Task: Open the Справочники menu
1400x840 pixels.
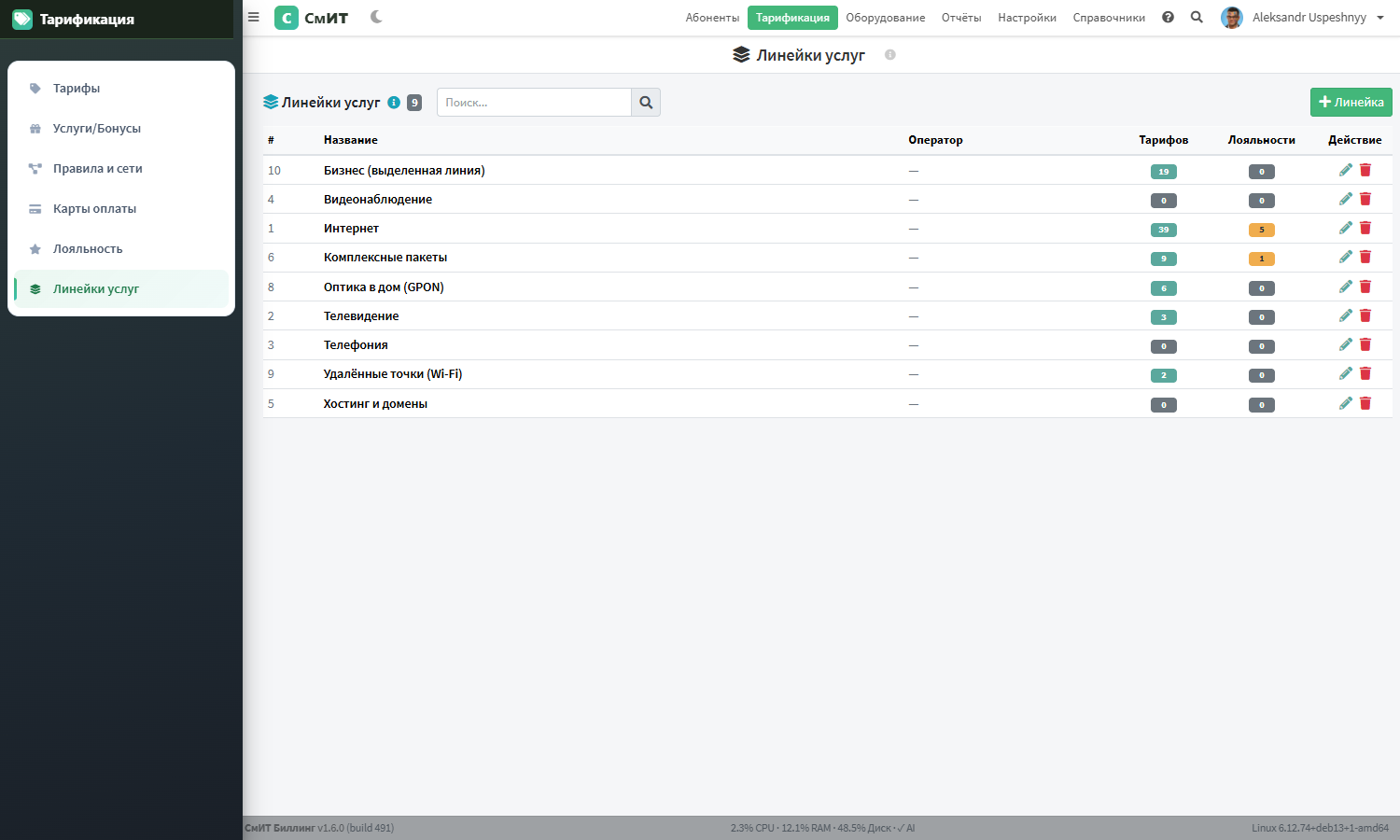Action: 1109,18
